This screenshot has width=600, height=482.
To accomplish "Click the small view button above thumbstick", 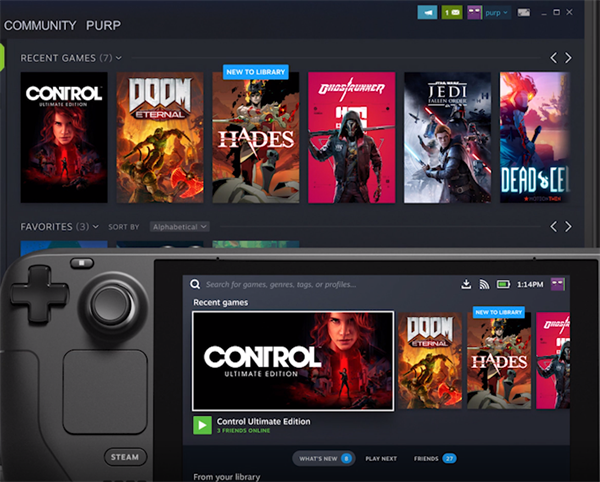I will pyautogui.click(x=82, y=263).
